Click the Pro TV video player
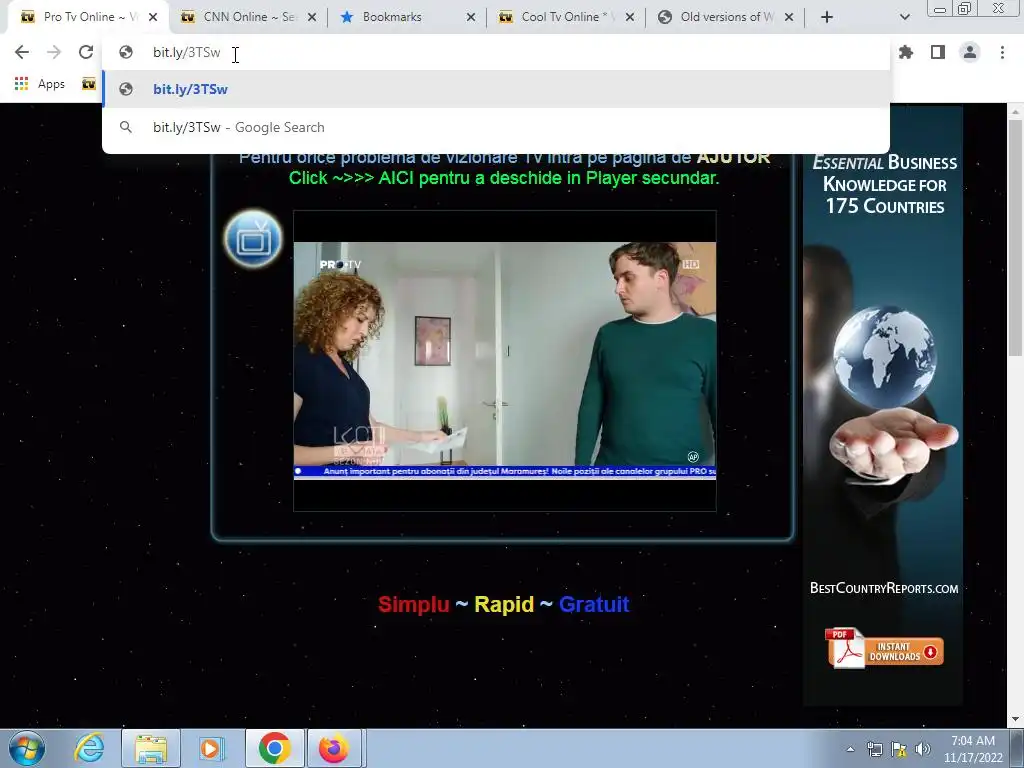This screenshot has width=1024, height=768. 505,361
